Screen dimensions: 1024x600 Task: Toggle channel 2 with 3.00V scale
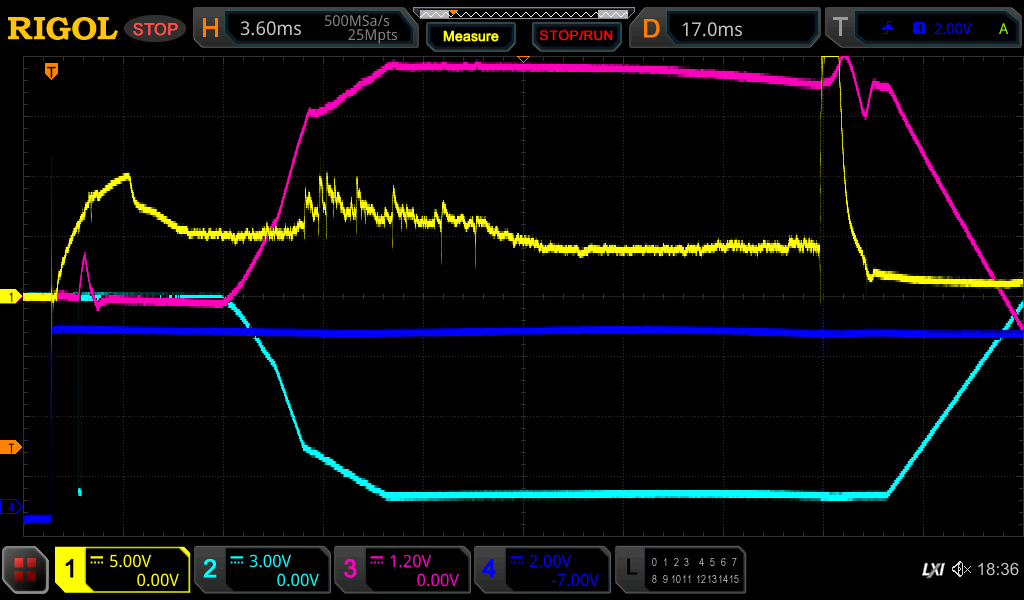[x=261, y=570]
